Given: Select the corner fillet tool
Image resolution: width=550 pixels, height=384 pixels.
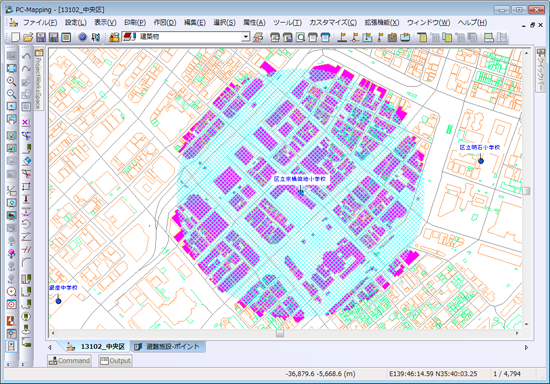Looking at the screenshot, I should 26,262.
